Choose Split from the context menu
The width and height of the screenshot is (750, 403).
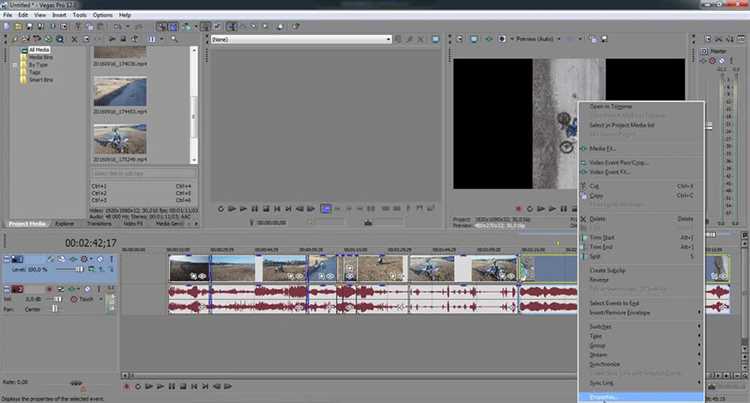point(641,257)
